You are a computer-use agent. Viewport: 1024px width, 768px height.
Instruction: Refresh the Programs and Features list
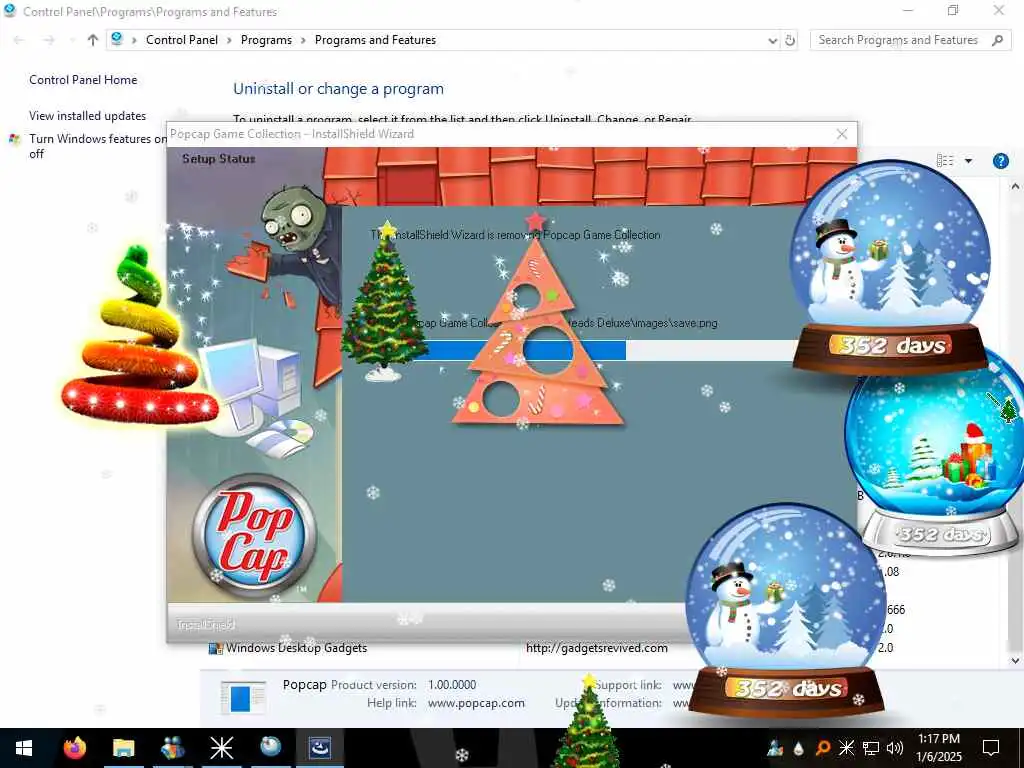click(790, 40)
